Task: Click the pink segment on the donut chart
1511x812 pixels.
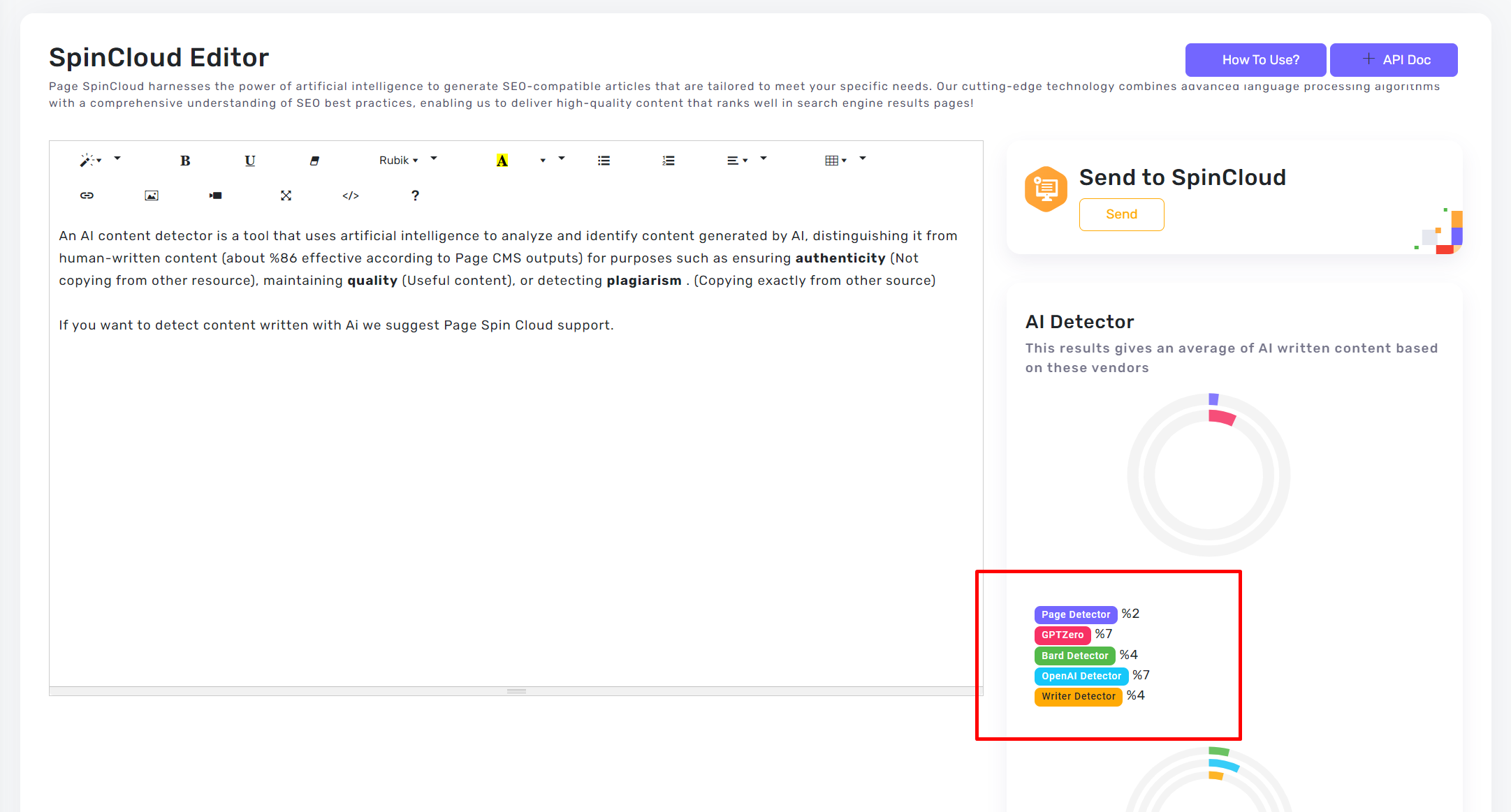Action: pos(1222,418)
